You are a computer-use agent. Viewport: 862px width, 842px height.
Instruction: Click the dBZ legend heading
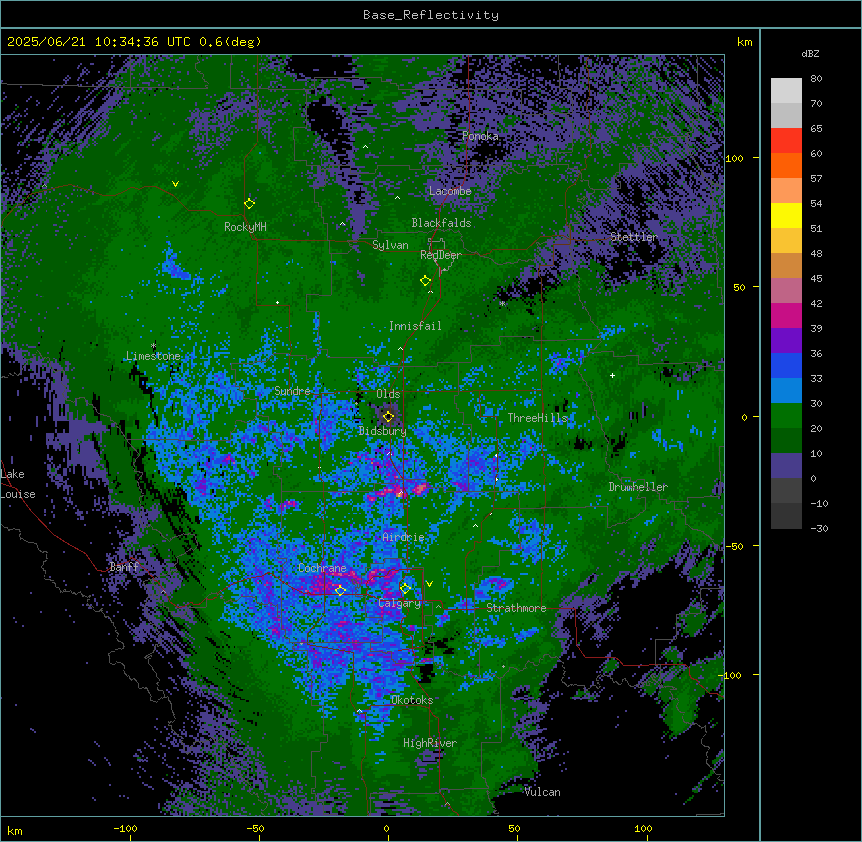pos(810,54)
